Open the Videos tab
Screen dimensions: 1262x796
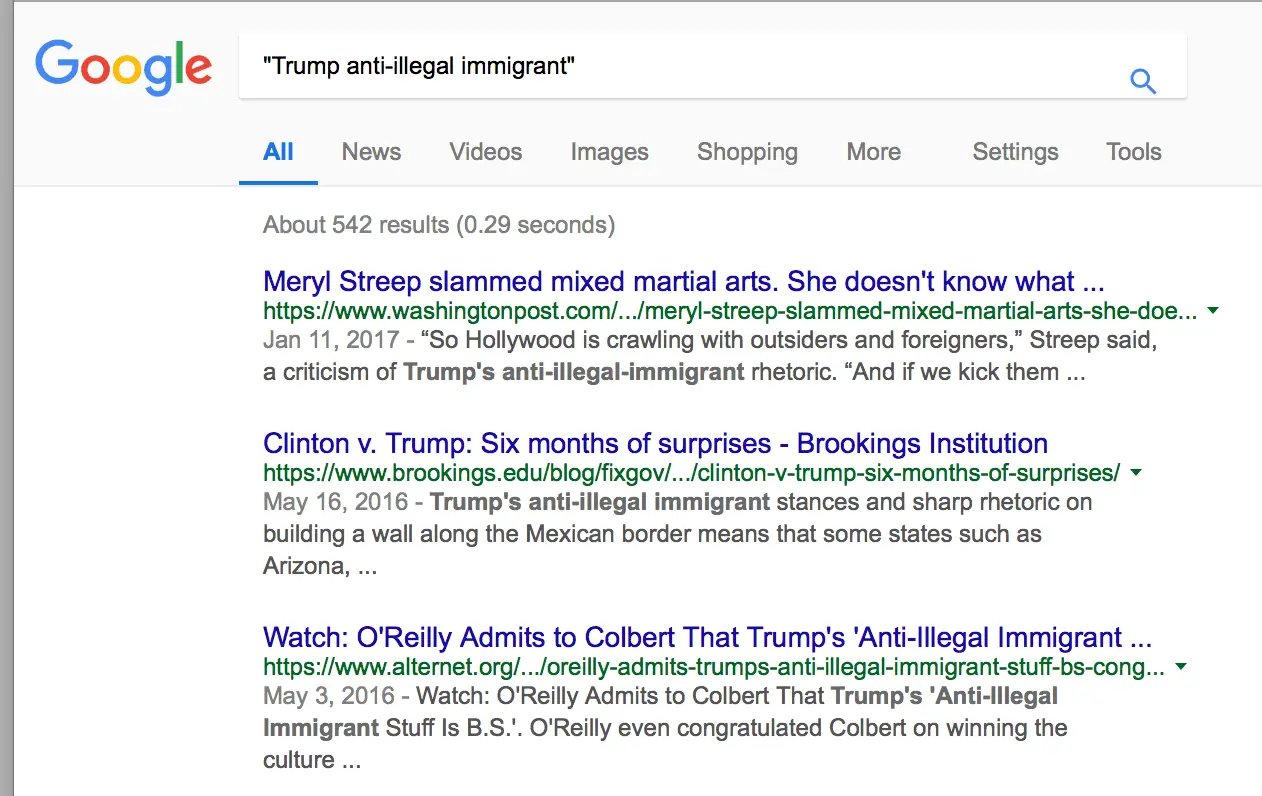tap(485, 152)
